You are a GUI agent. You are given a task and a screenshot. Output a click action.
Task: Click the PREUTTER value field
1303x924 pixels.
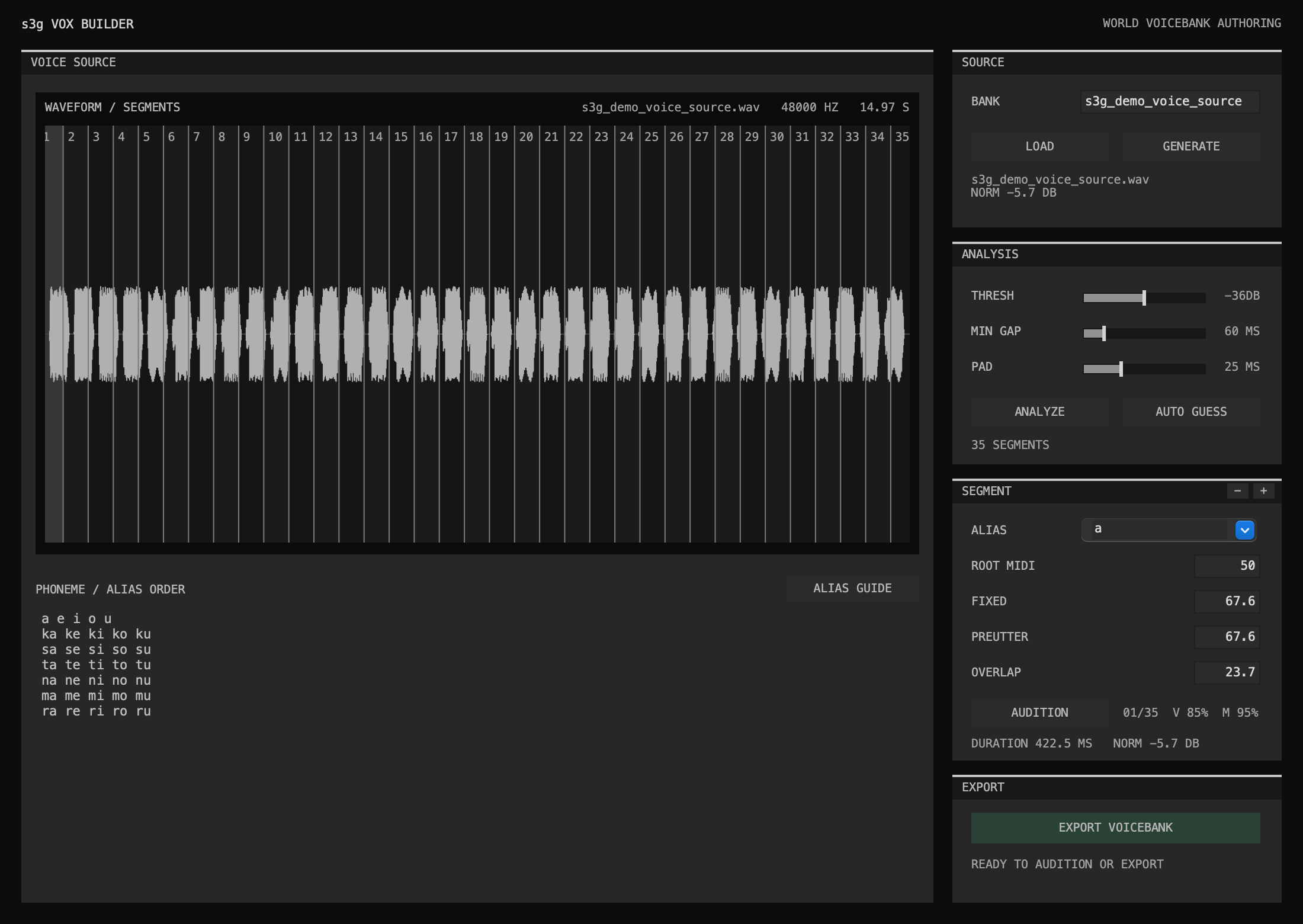point(1227,637)
